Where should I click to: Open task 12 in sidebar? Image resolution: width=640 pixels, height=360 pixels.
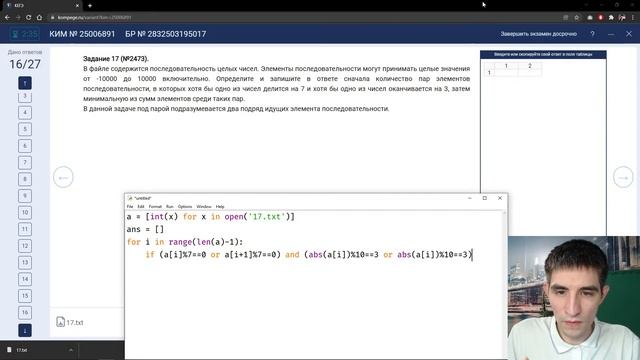[25, 246]
